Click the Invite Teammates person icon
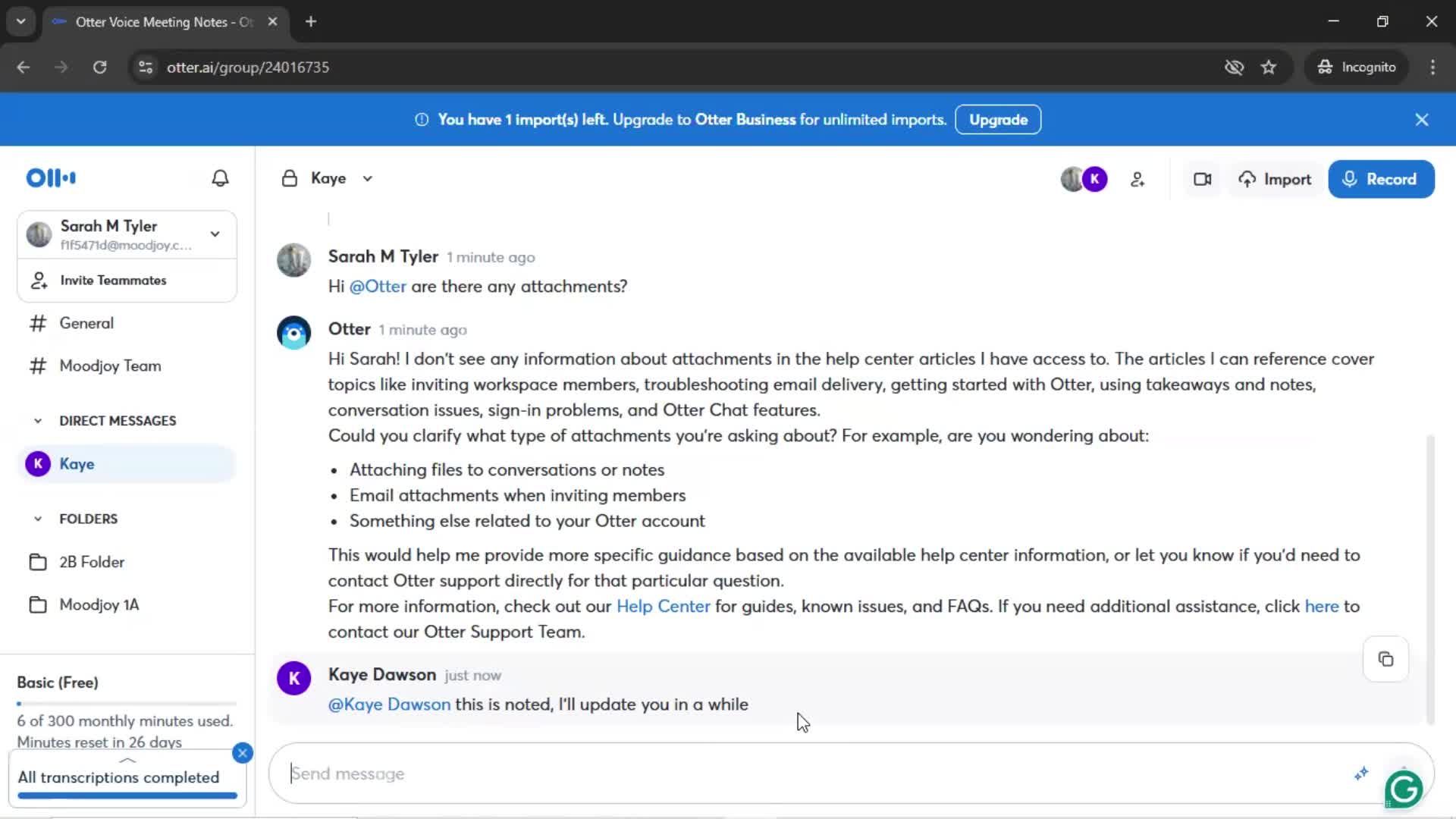 39,281
